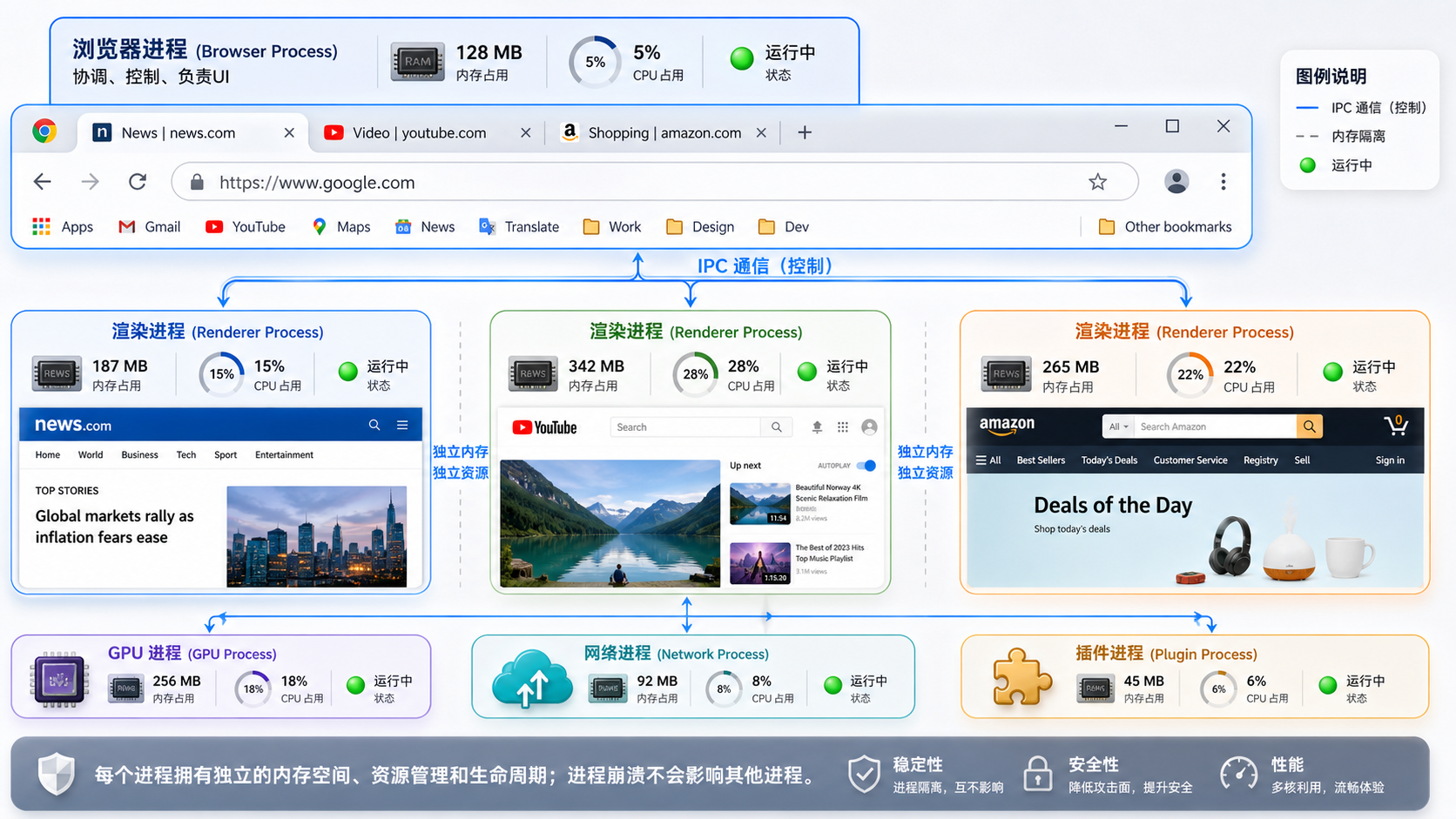The image size is (1456, 819).
Task: Open the YouTube apps grid icon
Action: [x=843, y=426]
